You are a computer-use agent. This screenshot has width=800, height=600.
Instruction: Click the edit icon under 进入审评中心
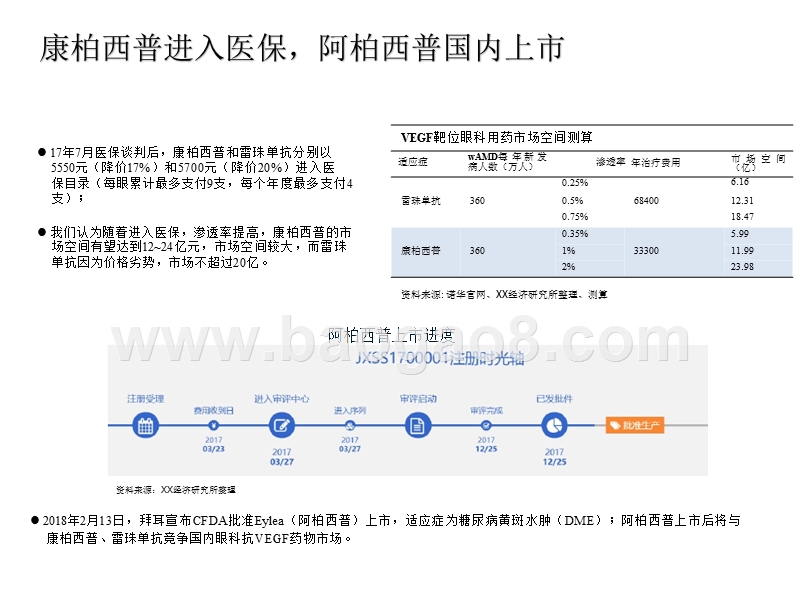pyautogui.click(x=282, y=426)
